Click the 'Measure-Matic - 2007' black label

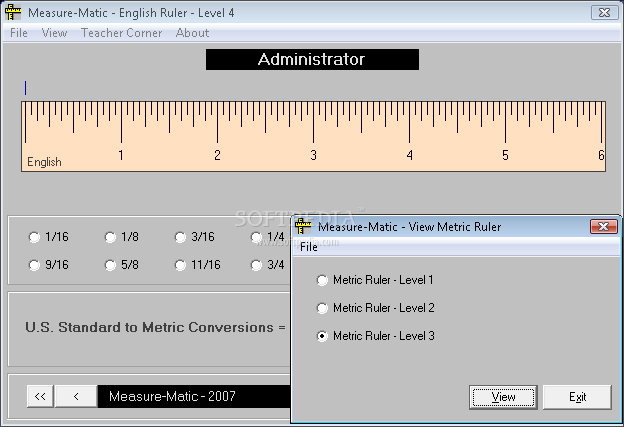click(194, 396)
